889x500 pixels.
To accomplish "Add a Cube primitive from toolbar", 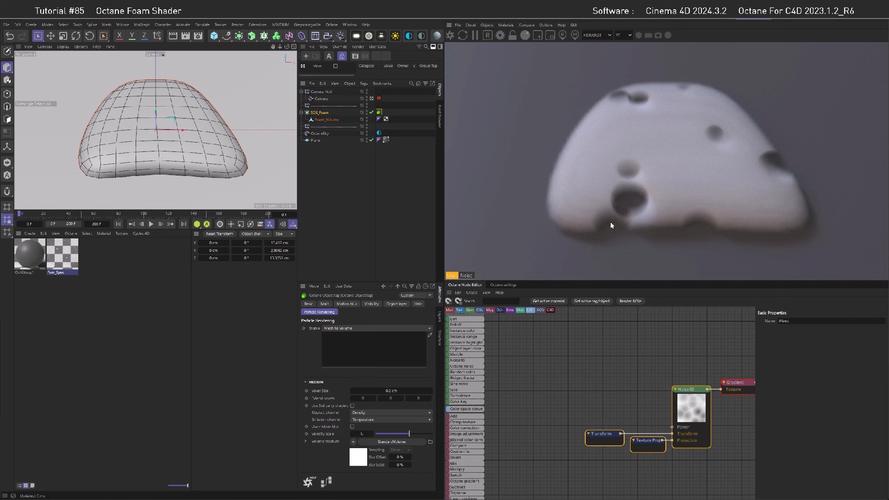I will [214, 36].
